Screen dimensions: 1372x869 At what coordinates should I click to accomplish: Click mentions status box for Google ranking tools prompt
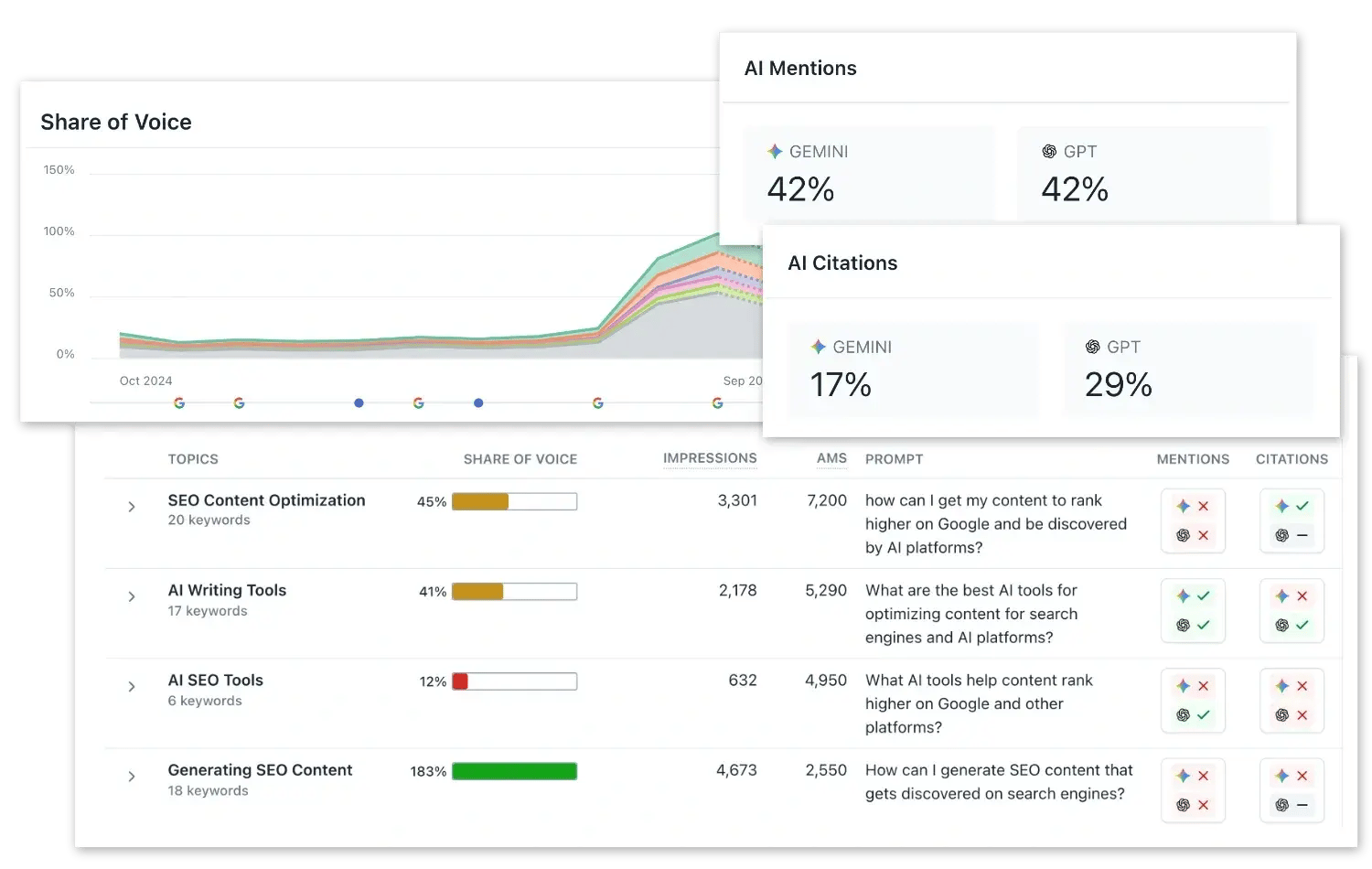click(1193, 701)
